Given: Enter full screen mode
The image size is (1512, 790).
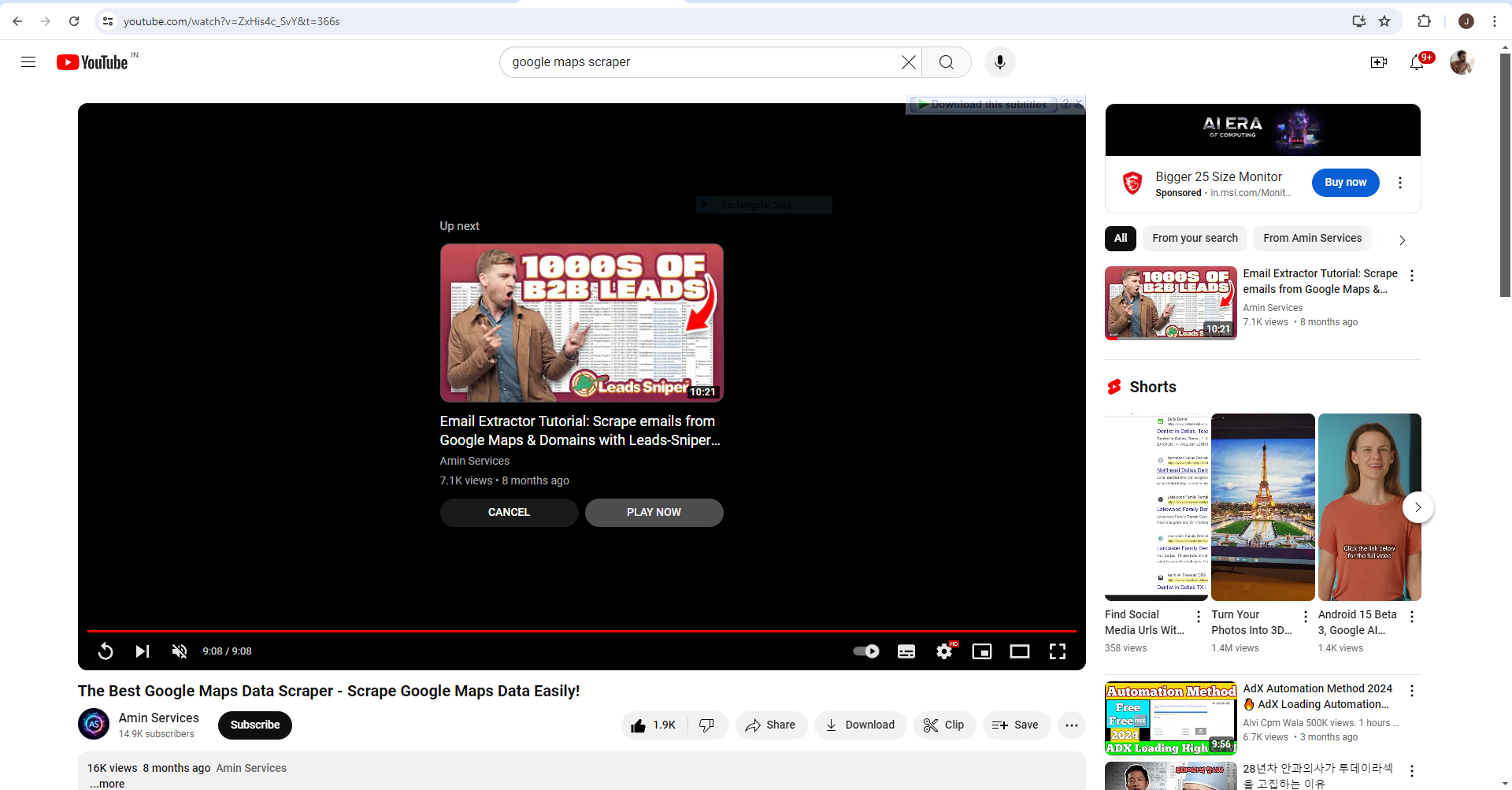Looking at the screenshot, I should click(1058, 651).
